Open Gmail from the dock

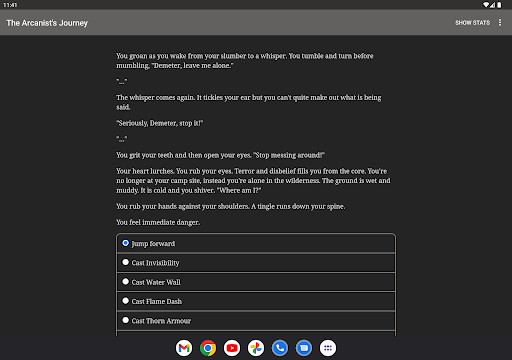click(184, 348)
